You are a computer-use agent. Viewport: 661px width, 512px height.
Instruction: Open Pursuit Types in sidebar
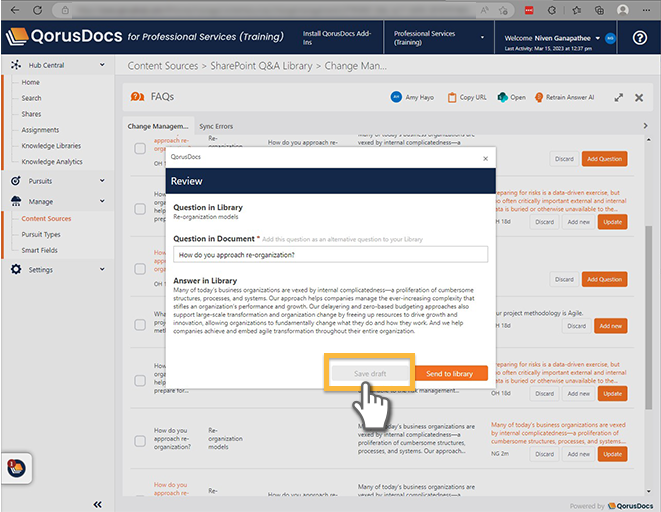[41, 234]
